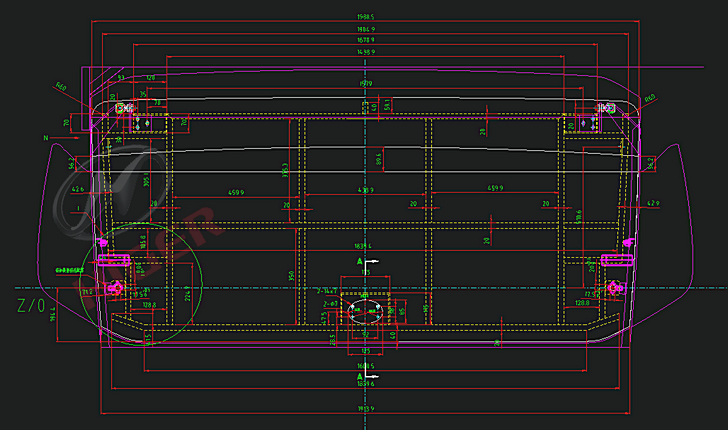Click the top-right R60 radius label

[650, 98]
